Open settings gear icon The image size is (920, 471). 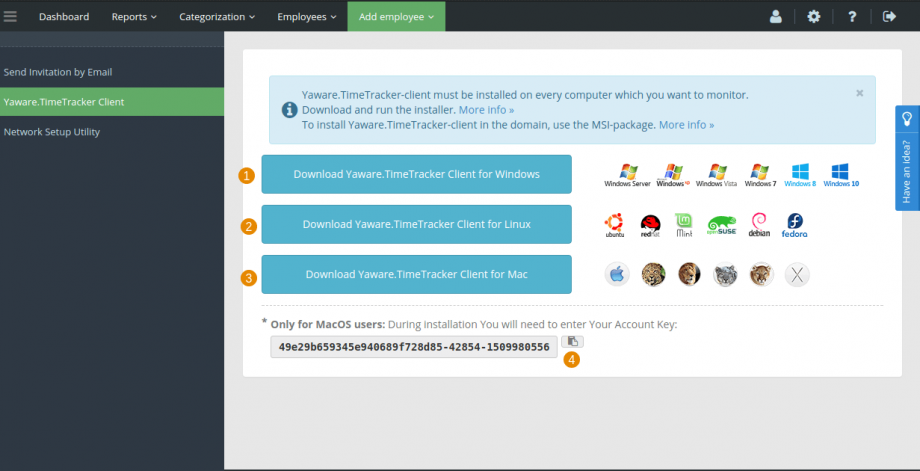click(x=813, y=16)
